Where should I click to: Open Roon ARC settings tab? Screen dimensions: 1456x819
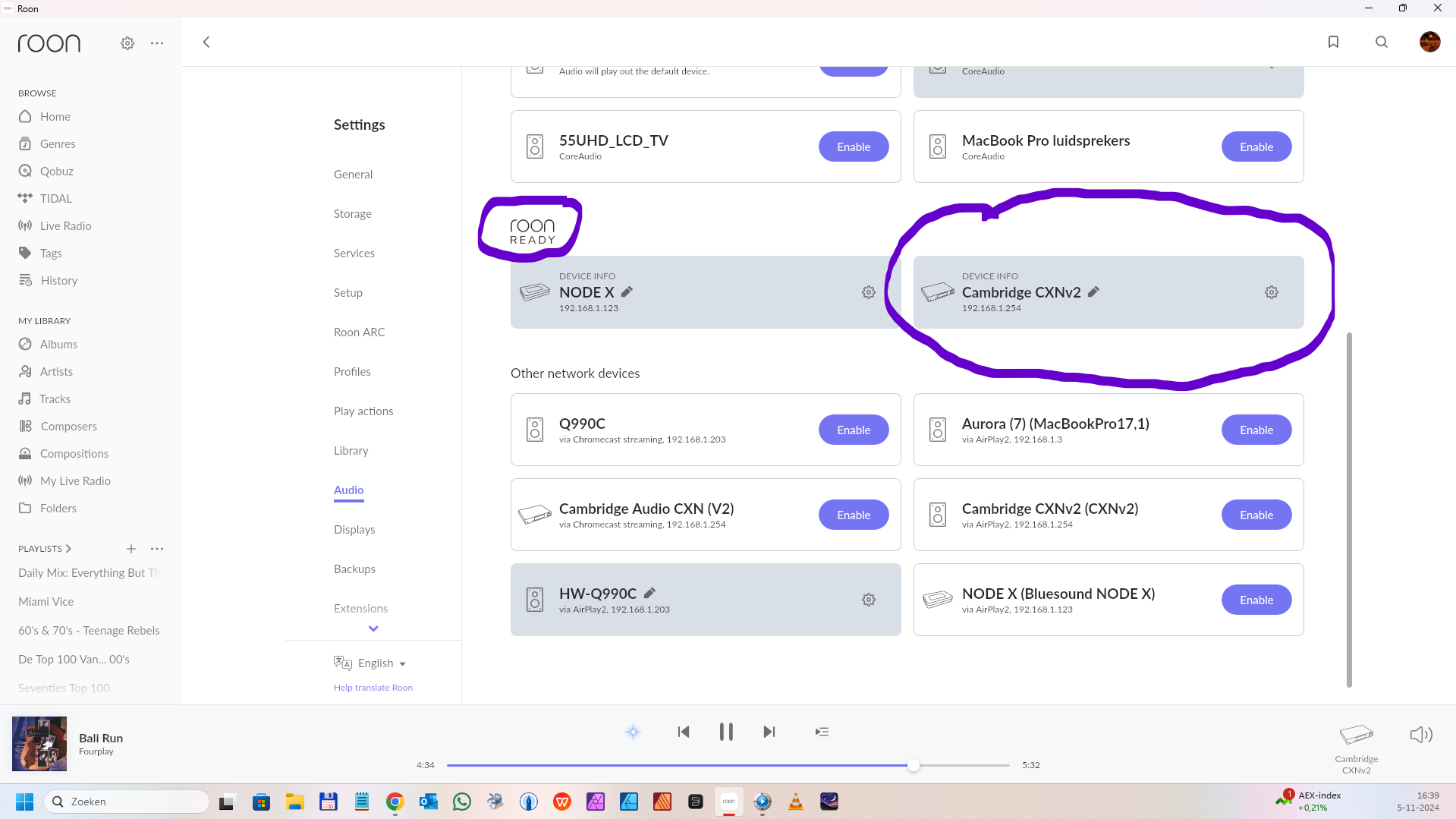point(360,332)
